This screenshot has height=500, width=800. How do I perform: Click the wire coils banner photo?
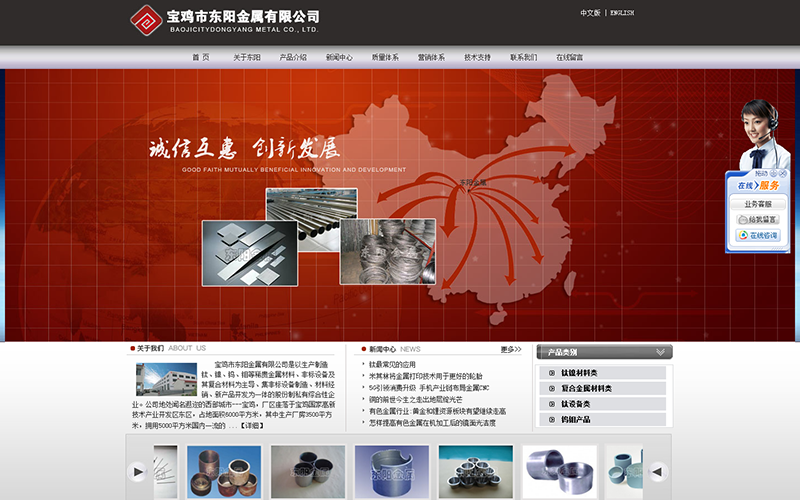[x=388, y=252]
